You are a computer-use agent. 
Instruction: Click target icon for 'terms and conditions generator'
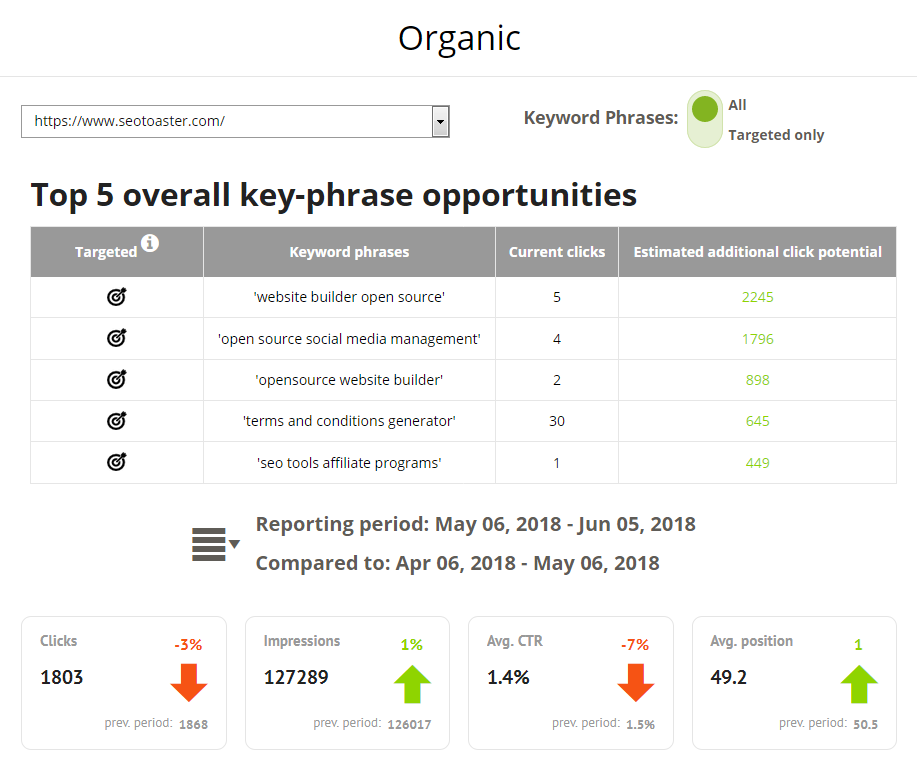click(117, 420)
